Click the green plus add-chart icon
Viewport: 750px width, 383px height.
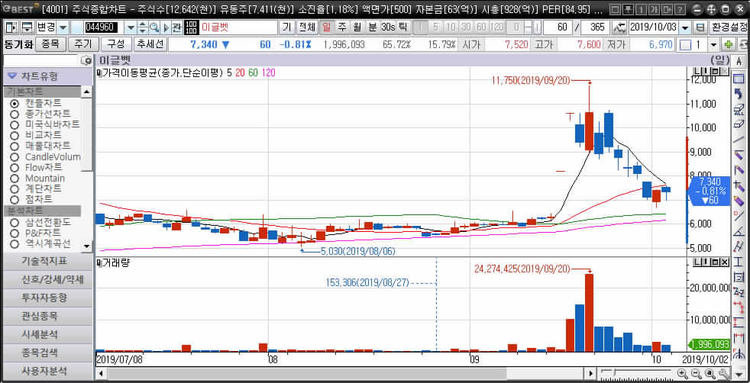pyautogui.click(x=729, y=45)
